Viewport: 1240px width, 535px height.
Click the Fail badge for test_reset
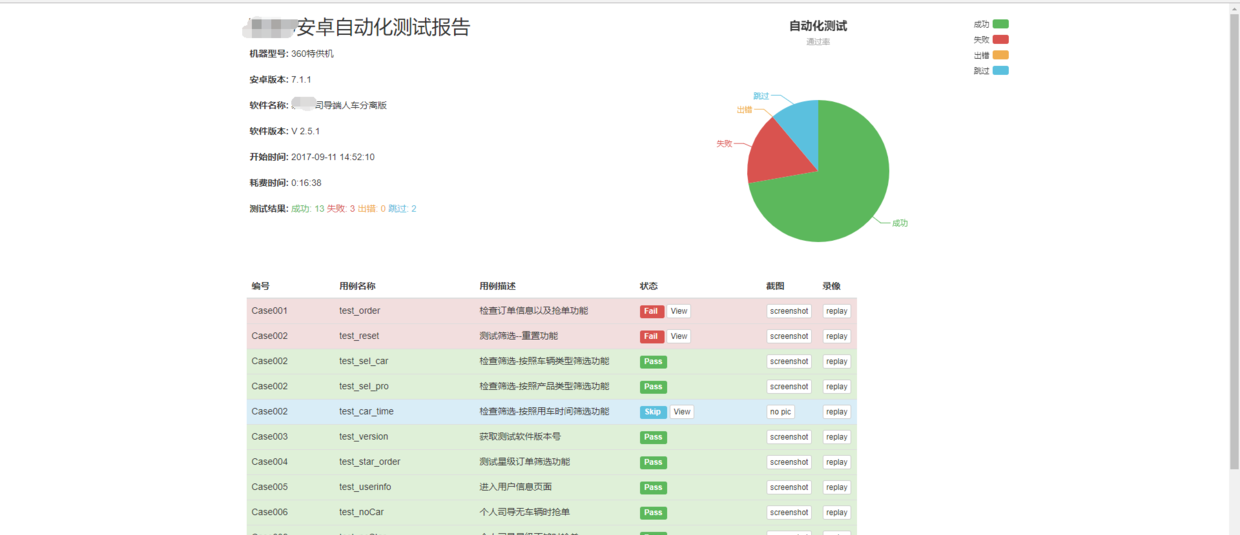tap(652, 336)
